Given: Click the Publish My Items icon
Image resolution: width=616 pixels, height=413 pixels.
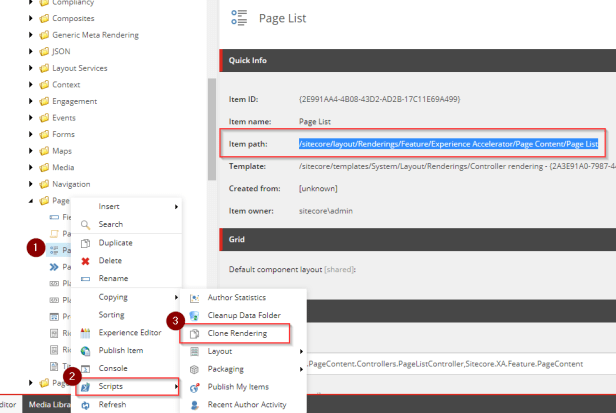Looking at the screenshot, I should click(194, 388).
